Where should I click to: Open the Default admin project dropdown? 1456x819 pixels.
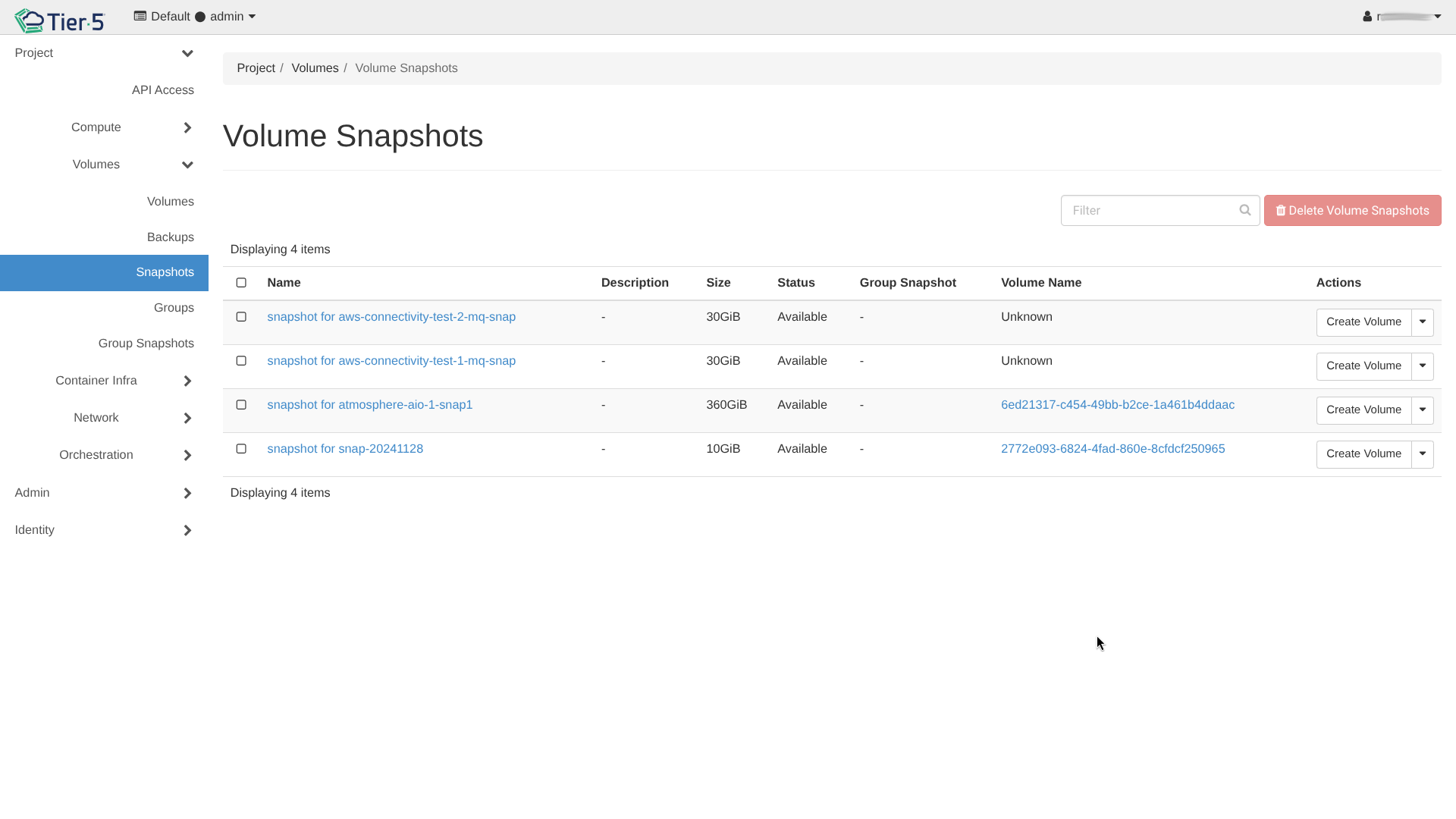pyautogui.click(x=195, y=17)
